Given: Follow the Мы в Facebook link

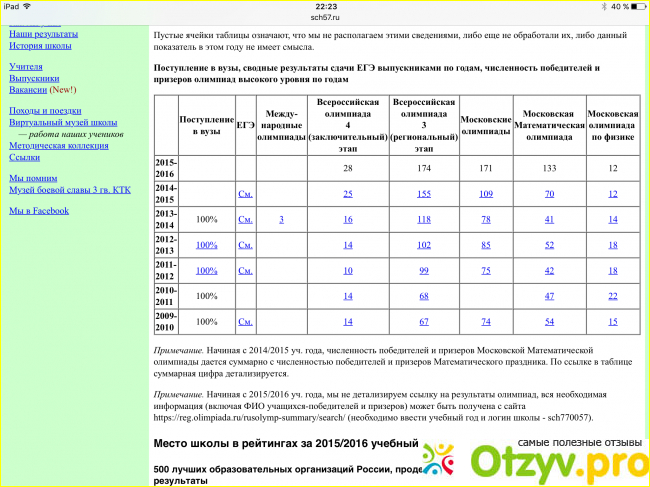Looking at the screenshot, I should click(x=39, y=211).
